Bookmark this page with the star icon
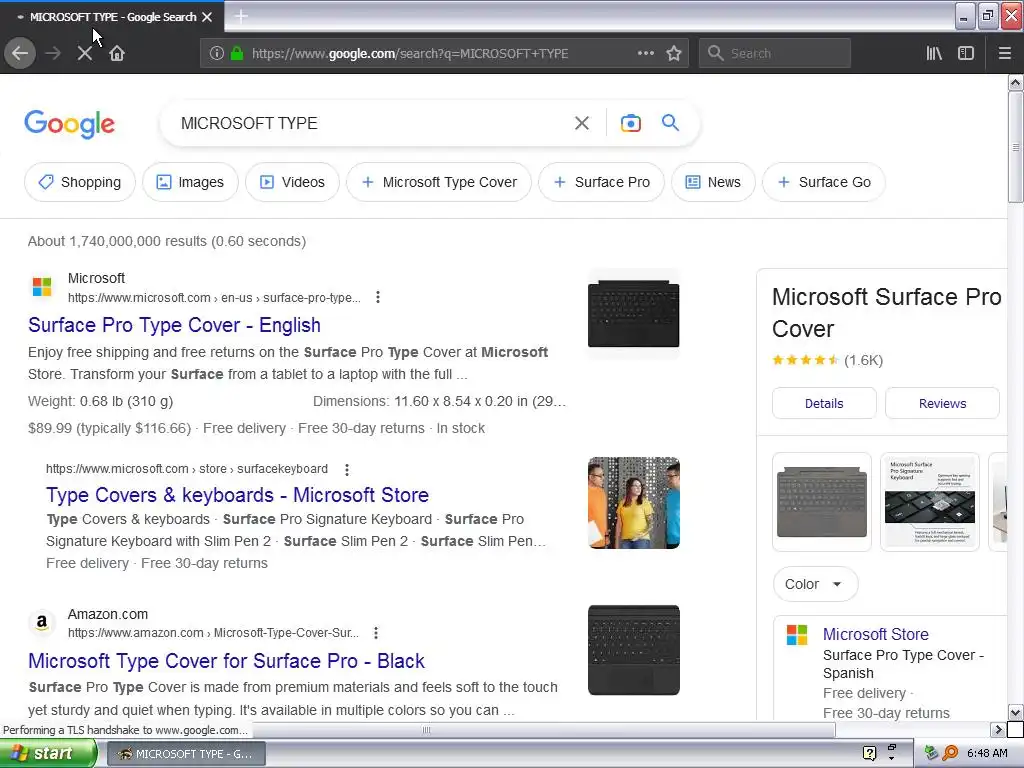The height and width of the screenshot is (768, 1024). tap(674, 54)
